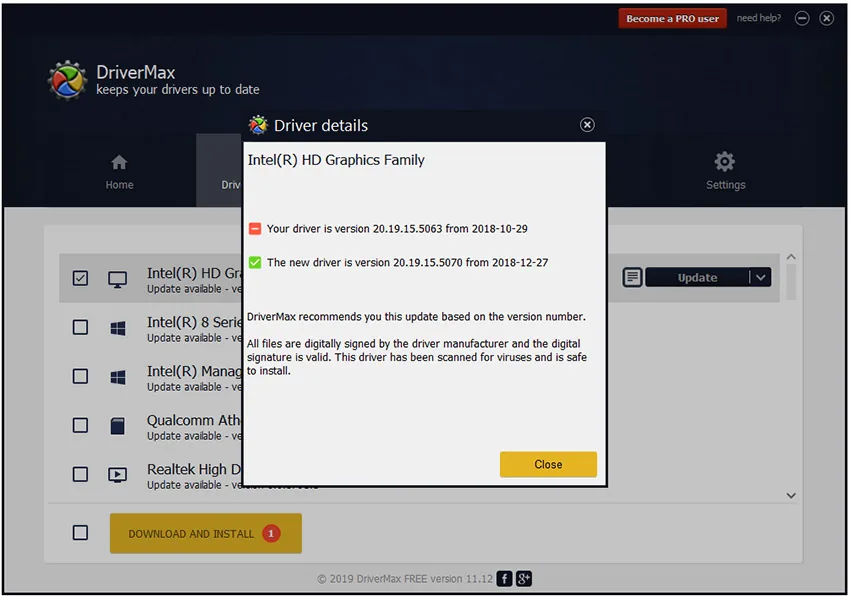
Task: Click the DriverMax logo icon
Action: [67, 80]
